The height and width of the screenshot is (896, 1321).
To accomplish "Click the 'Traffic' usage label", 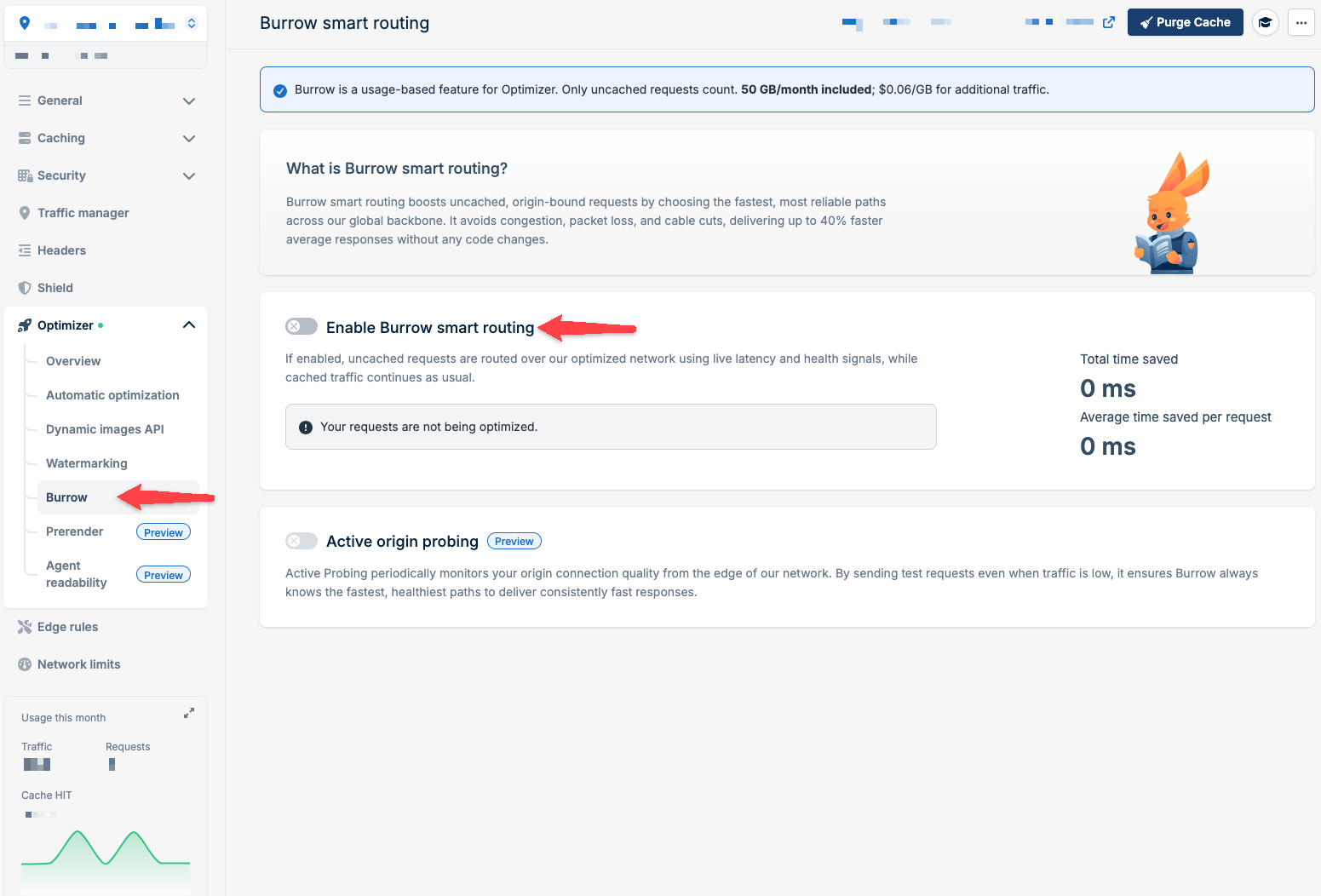I will click(x=37, y=747).
